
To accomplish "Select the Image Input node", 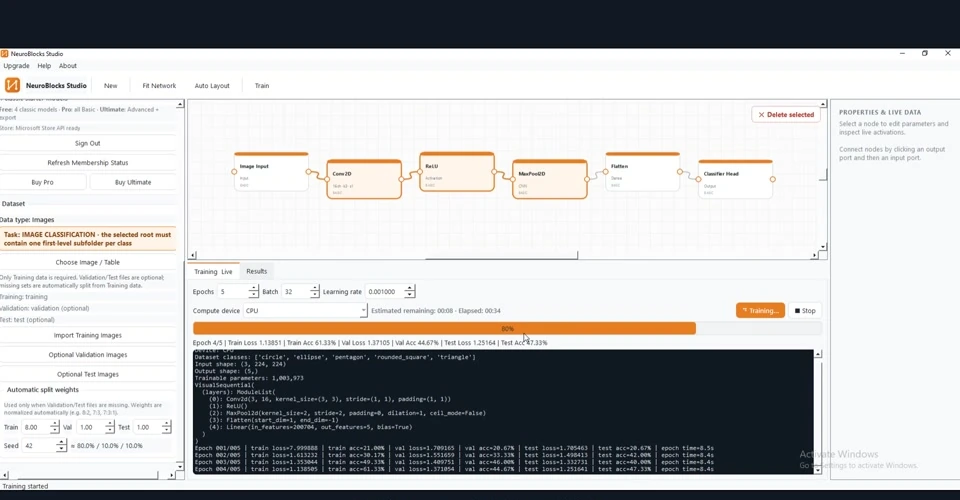I will (x=271, y=172).
